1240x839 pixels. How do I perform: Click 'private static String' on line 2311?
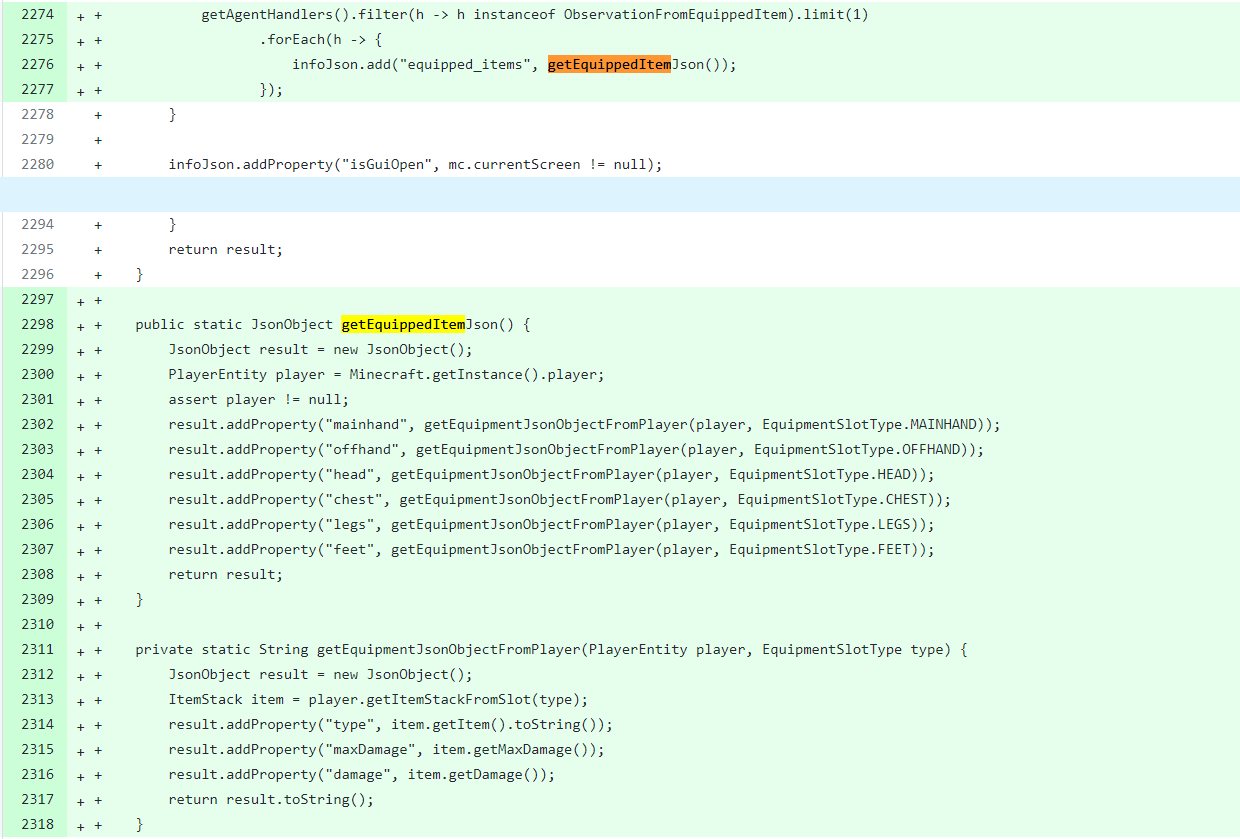[x=222, y=650]
